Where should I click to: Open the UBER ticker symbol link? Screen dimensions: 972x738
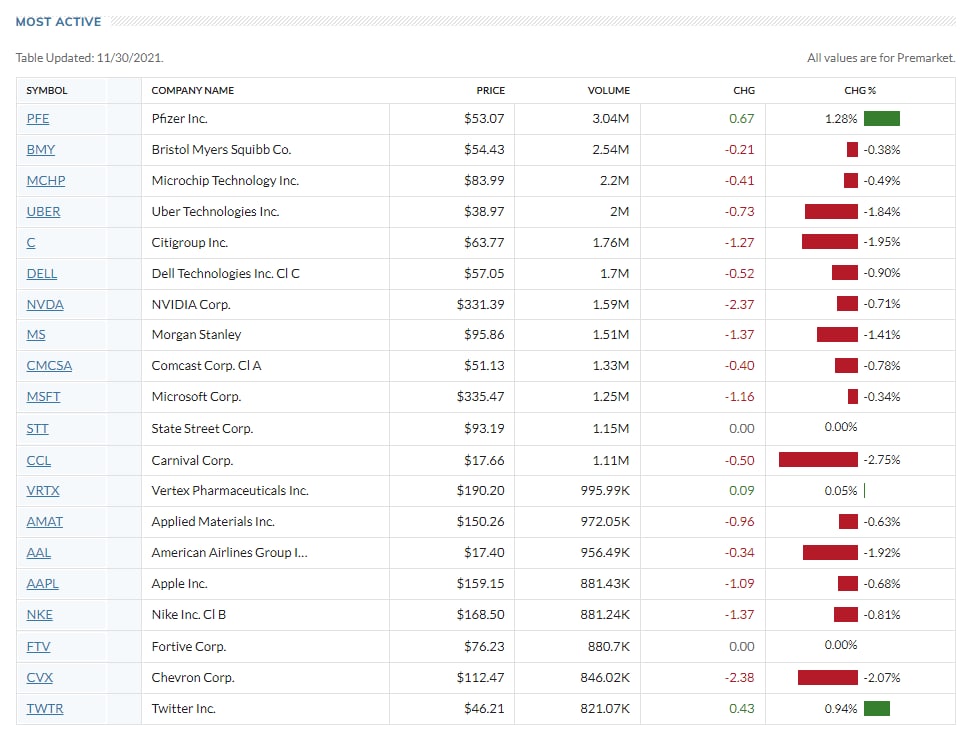(x=43, y=211)
